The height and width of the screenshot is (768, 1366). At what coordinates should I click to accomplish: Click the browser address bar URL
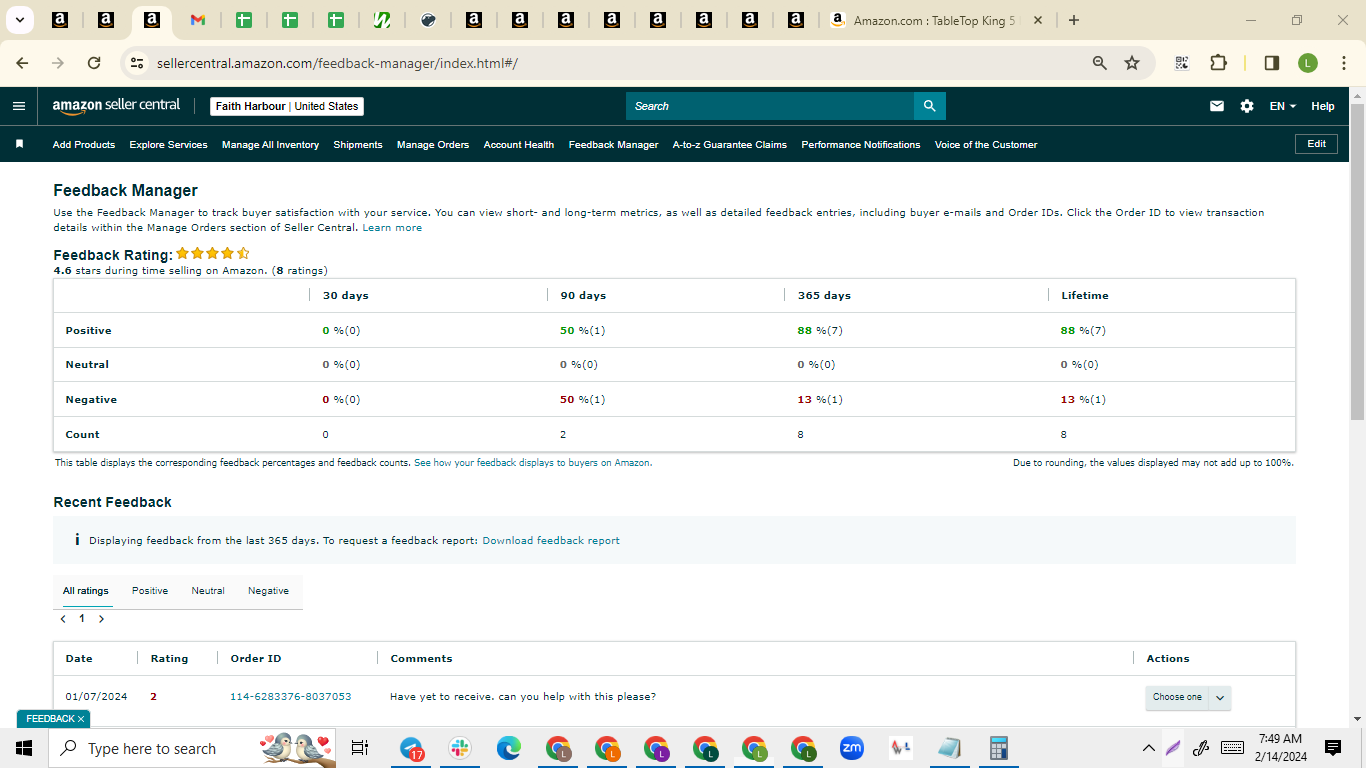pos(338,63)
